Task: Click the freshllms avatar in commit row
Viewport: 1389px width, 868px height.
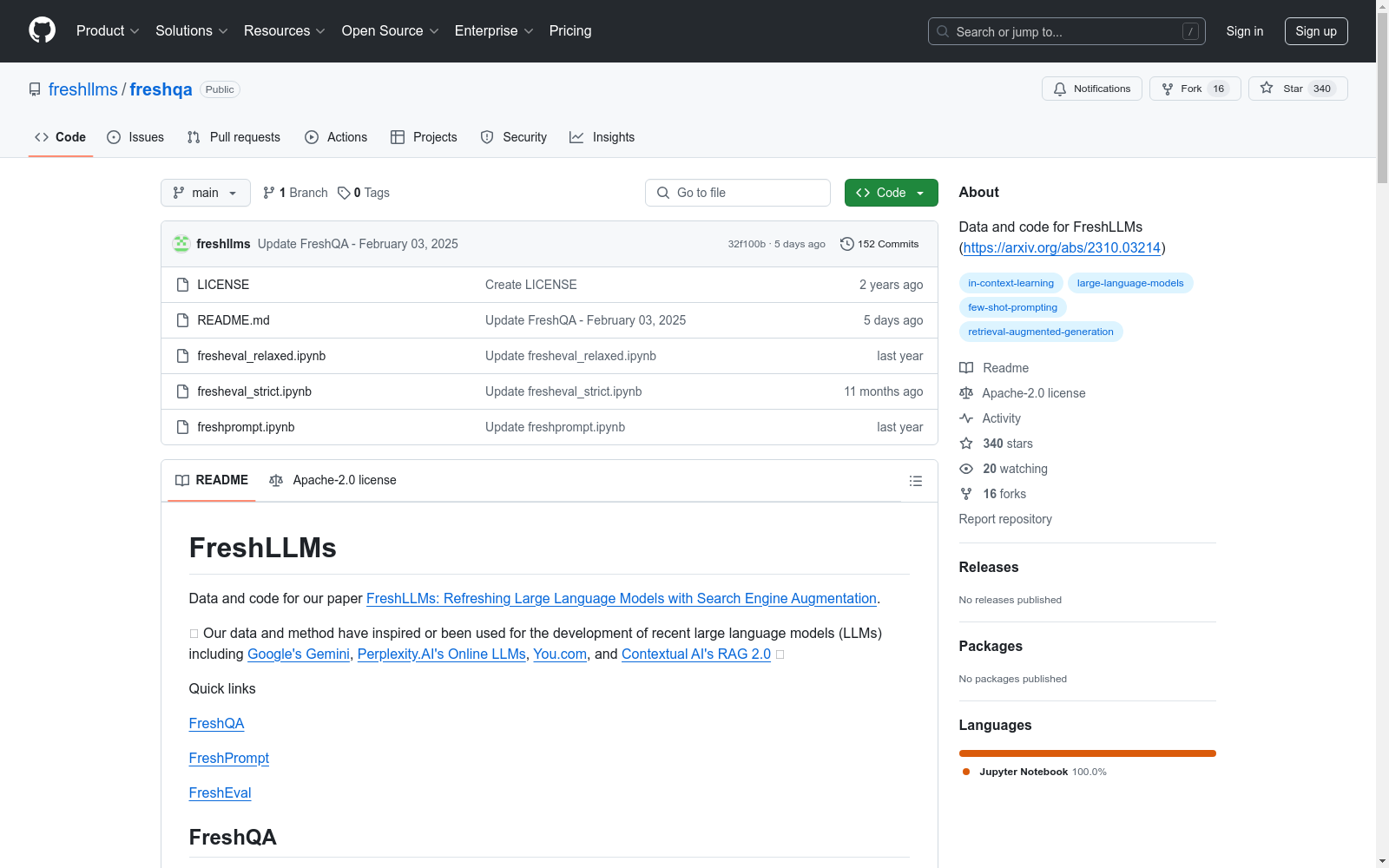Action: pyautogui.click(x=181, y=244)
